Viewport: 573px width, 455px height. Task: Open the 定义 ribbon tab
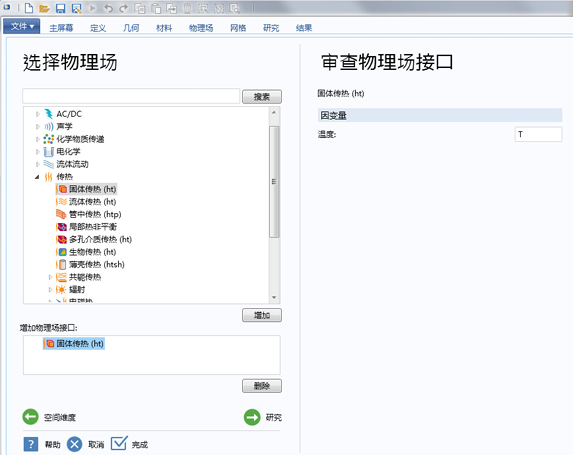[x=98, y=28]
